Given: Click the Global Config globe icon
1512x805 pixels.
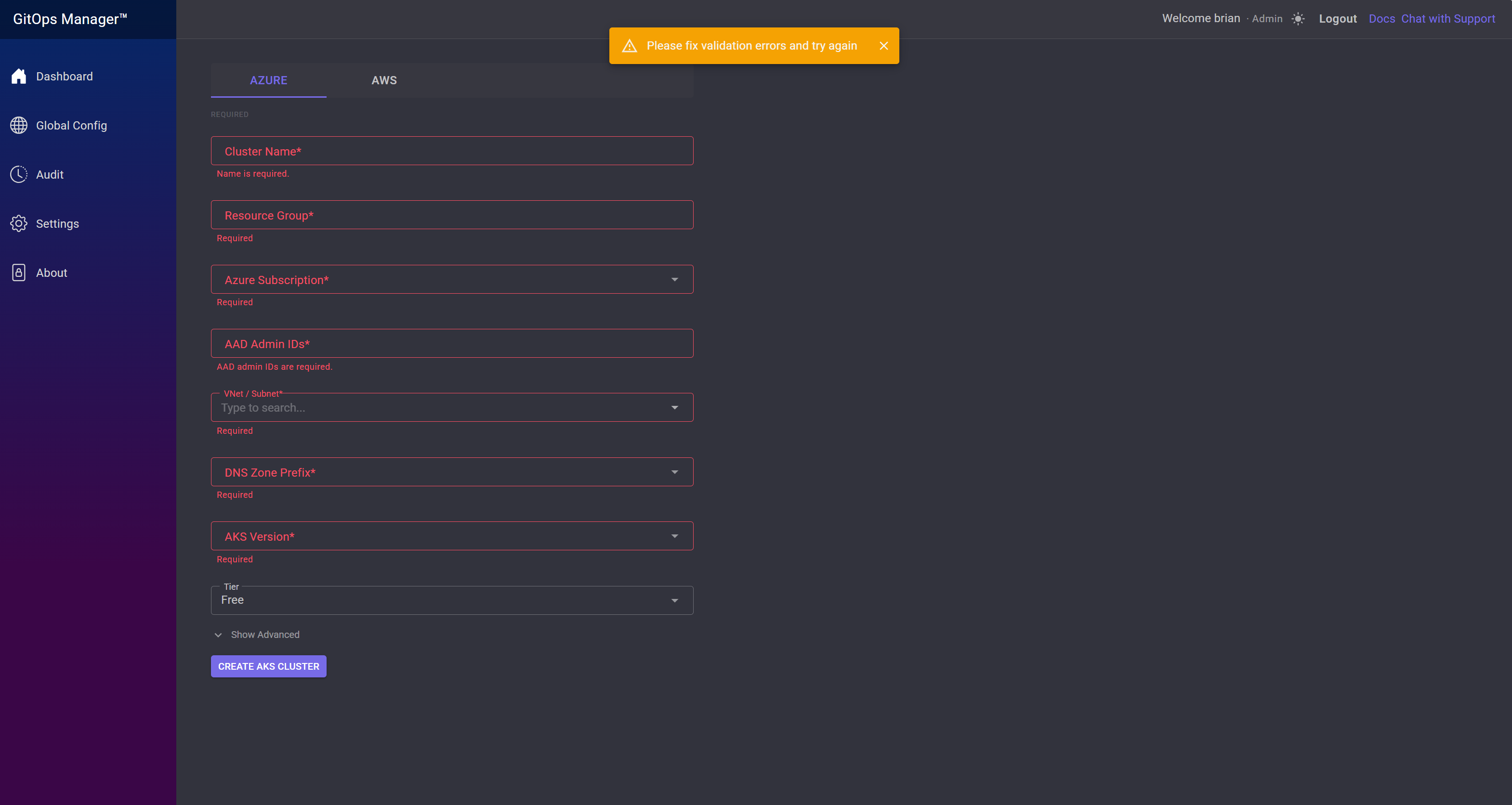Looking at the screenshot, I should (19, 126).
